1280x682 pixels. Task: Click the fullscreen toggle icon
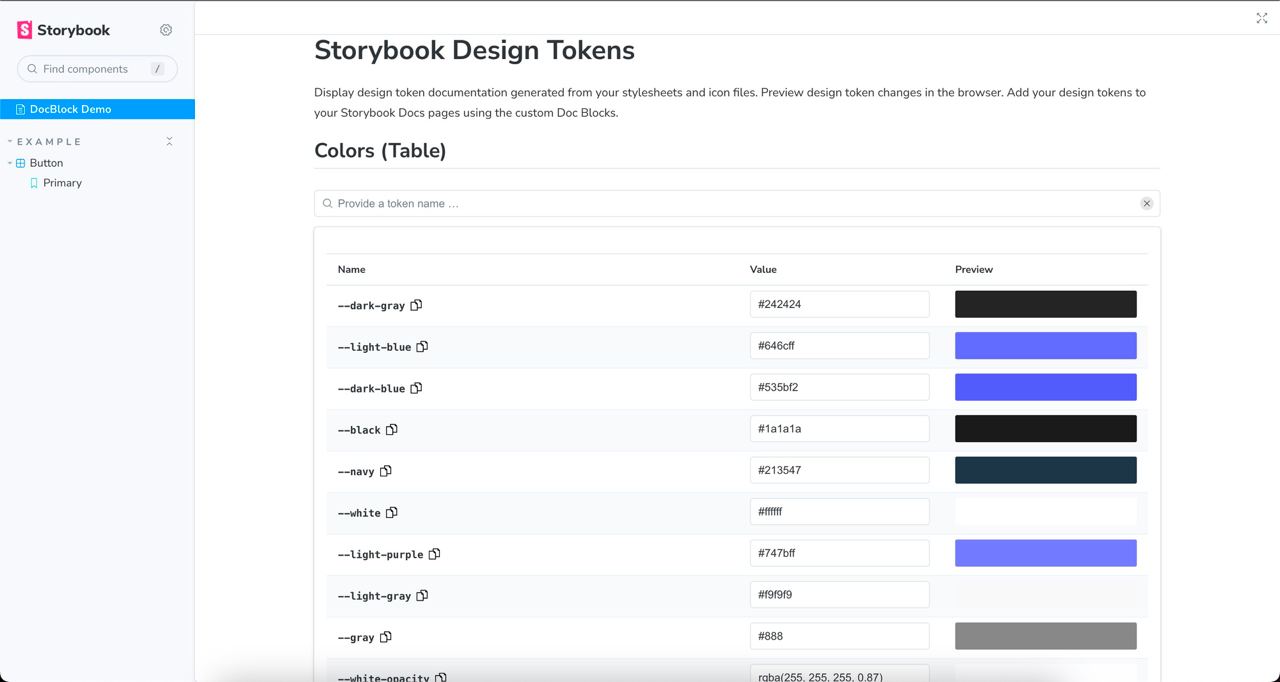pos(1262,18)
